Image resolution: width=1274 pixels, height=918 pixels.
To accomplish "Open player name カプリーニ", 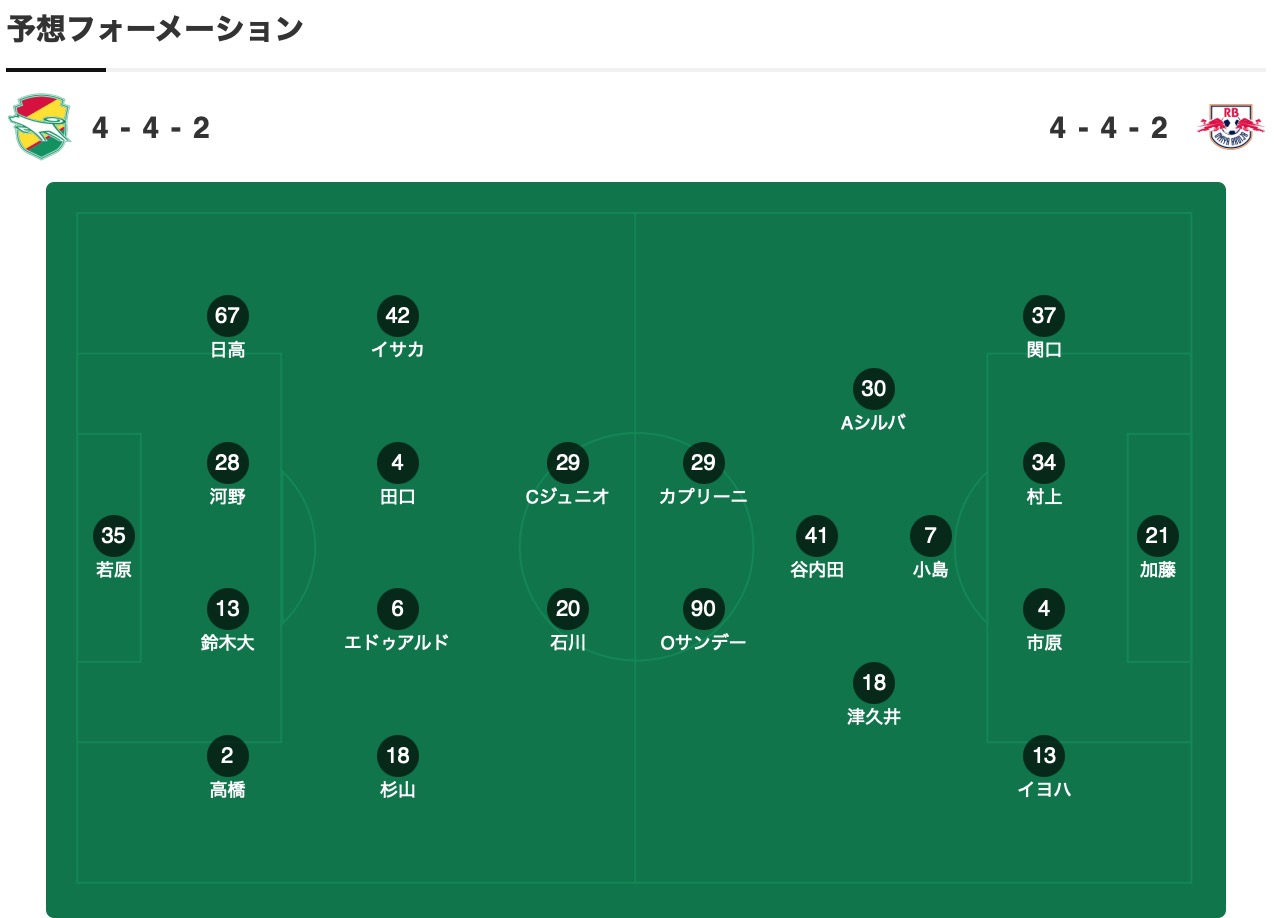I will (x=704, y=496).
